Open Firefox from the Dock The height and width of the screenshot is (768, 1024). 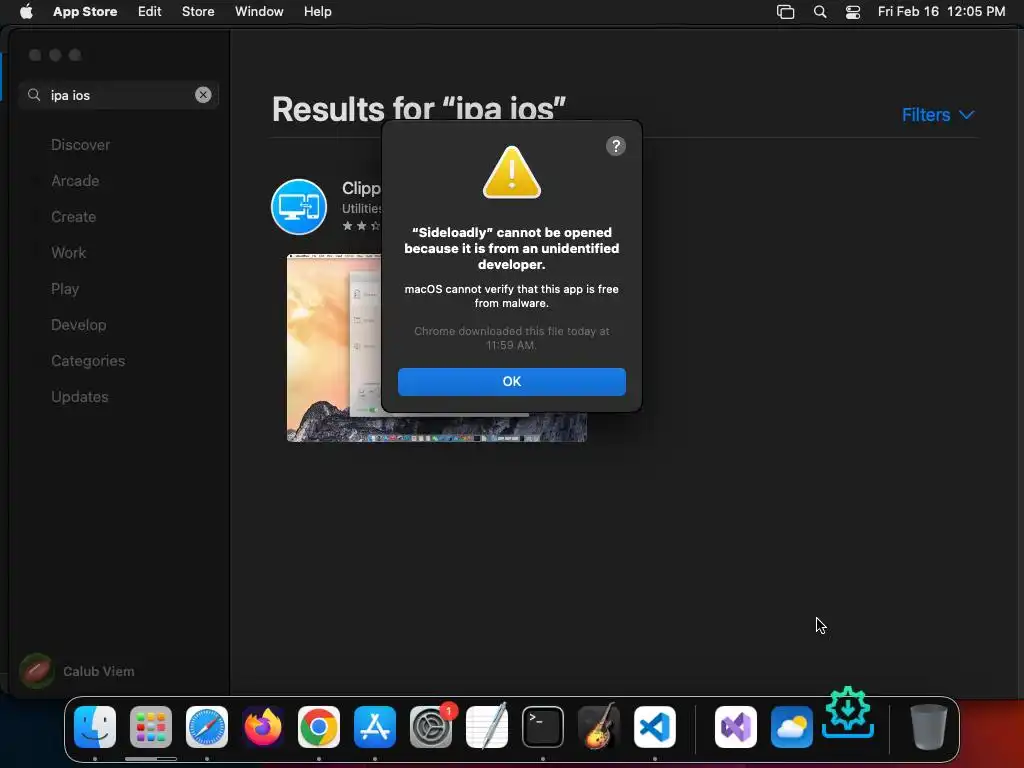click(x=263, y=727)
